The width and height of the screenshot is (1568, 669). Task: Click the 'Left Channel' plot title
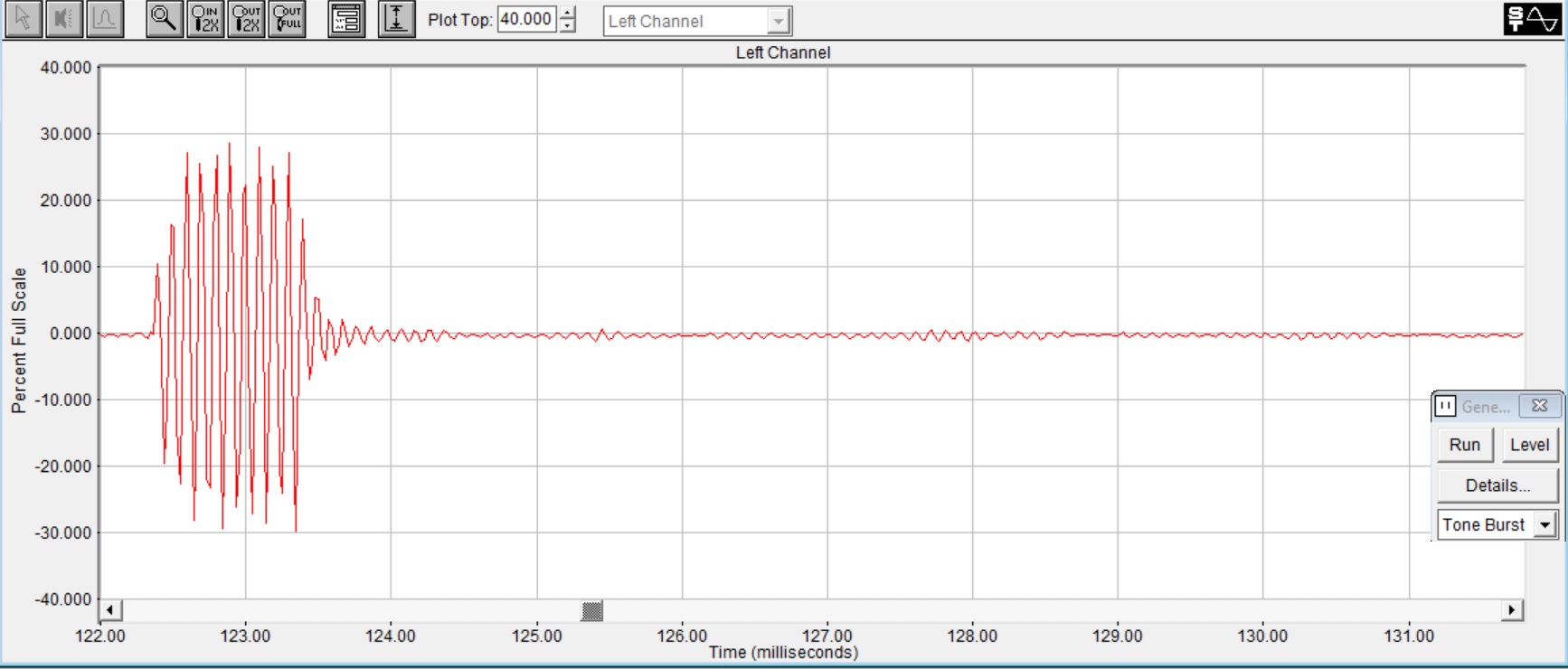tap(783, 52)
